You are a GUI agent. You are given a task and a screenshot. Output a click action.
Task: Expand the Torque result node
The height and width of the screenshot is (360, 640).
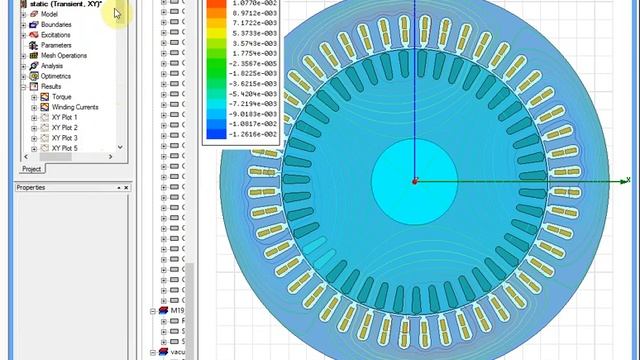click(34, 97)
